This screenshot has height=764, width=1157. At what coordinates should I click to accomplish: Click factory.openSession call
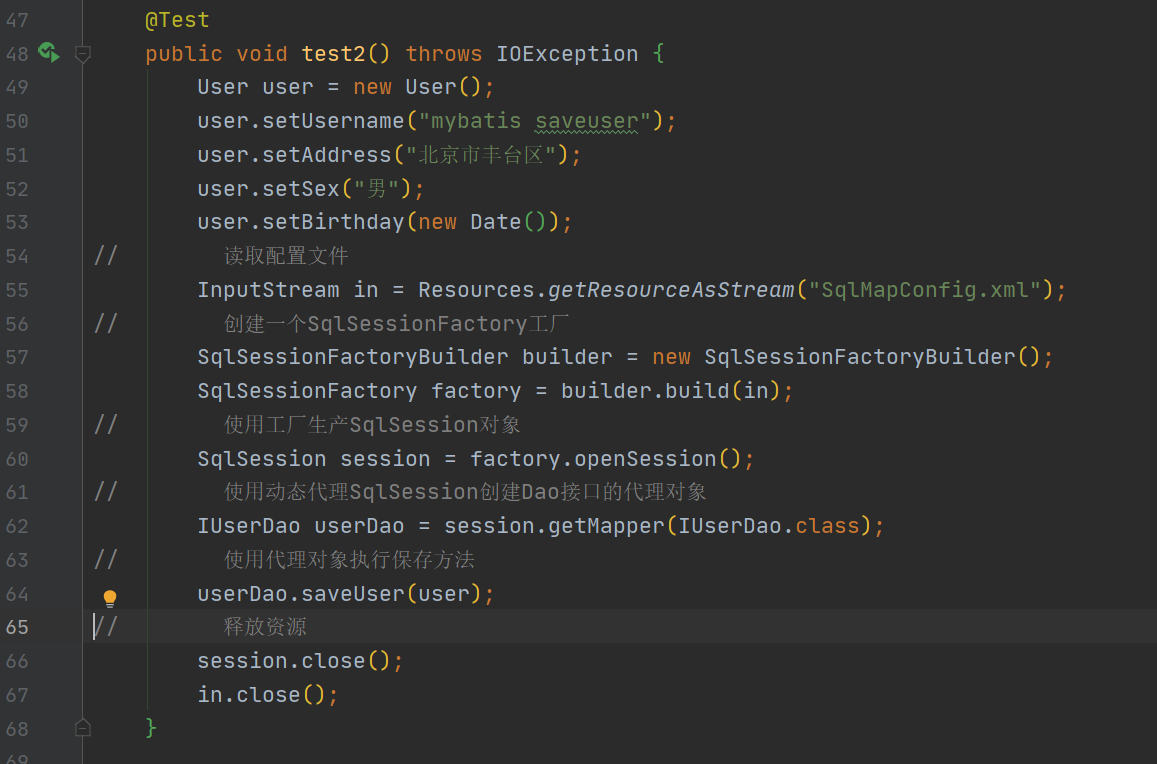click(x=605, y=459)
